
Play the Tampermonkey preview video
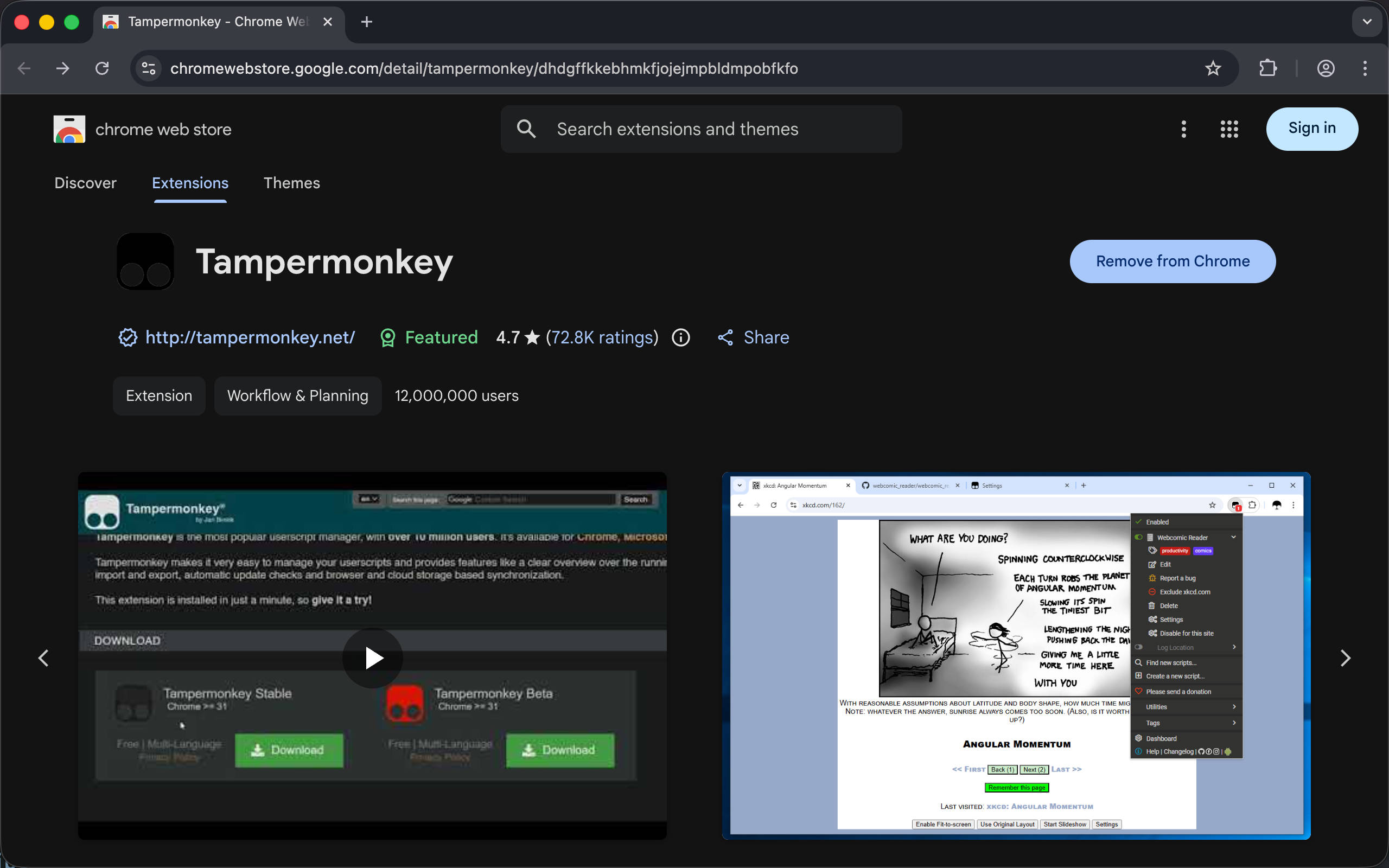373,658
